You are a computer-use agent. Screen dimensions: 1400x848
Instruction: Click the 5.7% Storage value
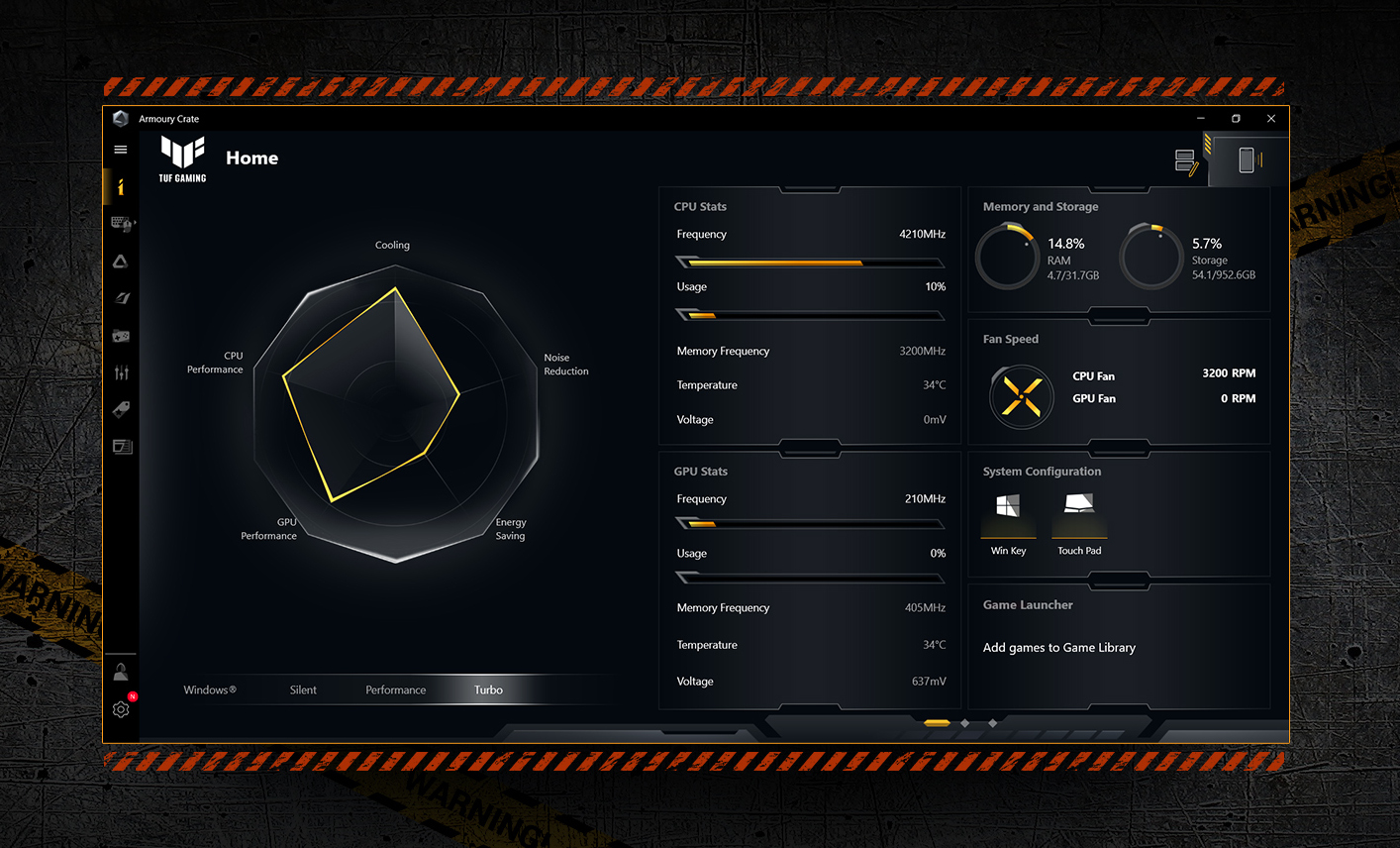(x=1206, y=244)
